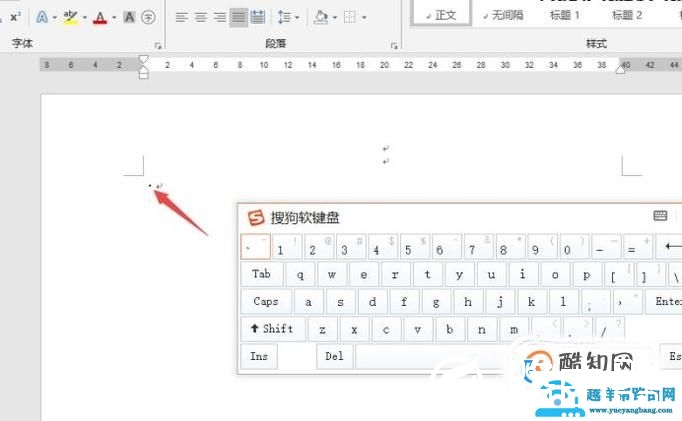Toggle character shading

129,17
